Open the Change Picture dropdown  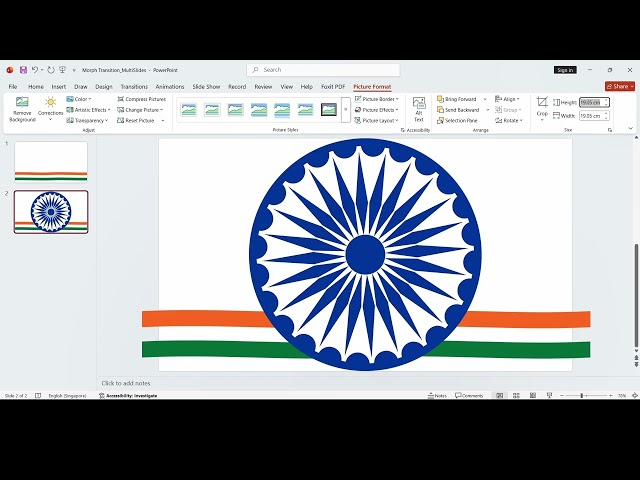point(140,110)
